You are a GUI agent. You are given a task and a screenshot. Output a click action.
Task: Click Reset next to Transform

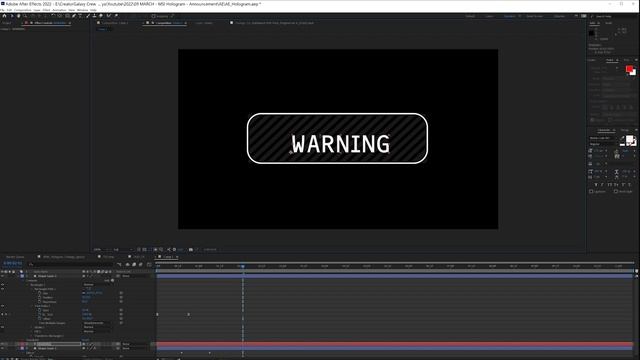click(x=85, y=340)
